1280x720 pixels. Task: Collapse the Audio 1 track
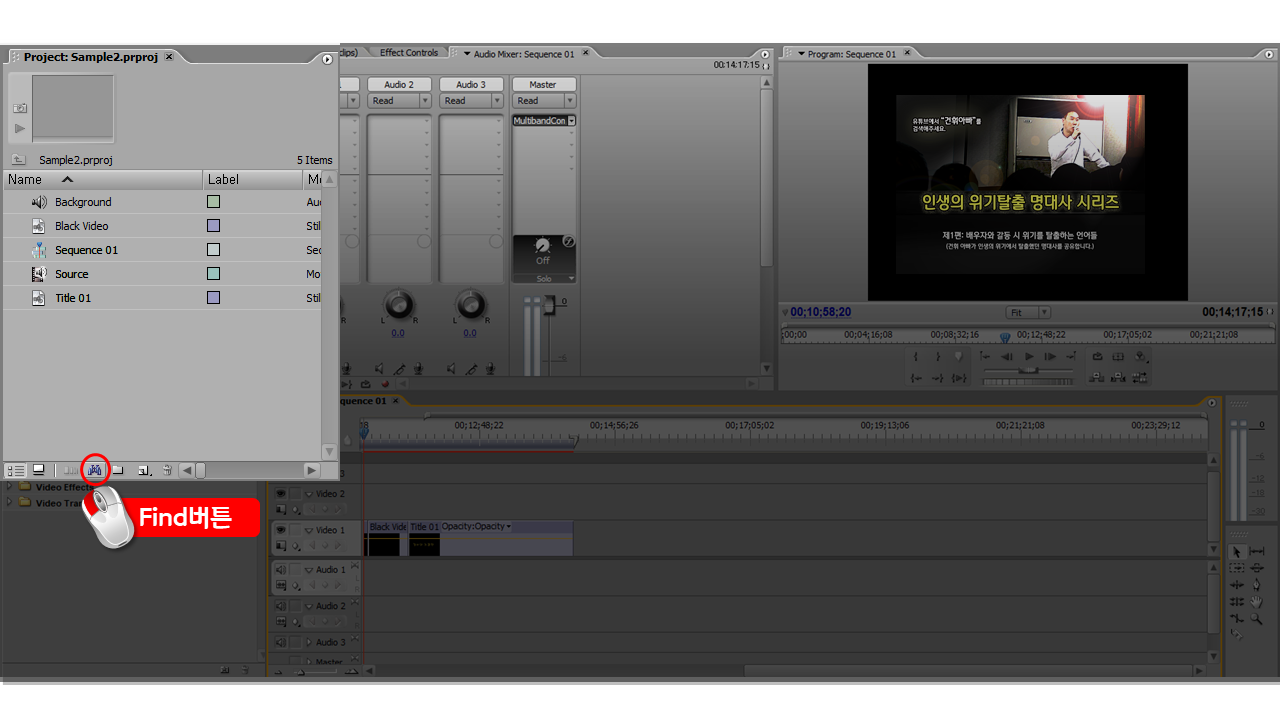pyautogui.click(x=308, y=570)
